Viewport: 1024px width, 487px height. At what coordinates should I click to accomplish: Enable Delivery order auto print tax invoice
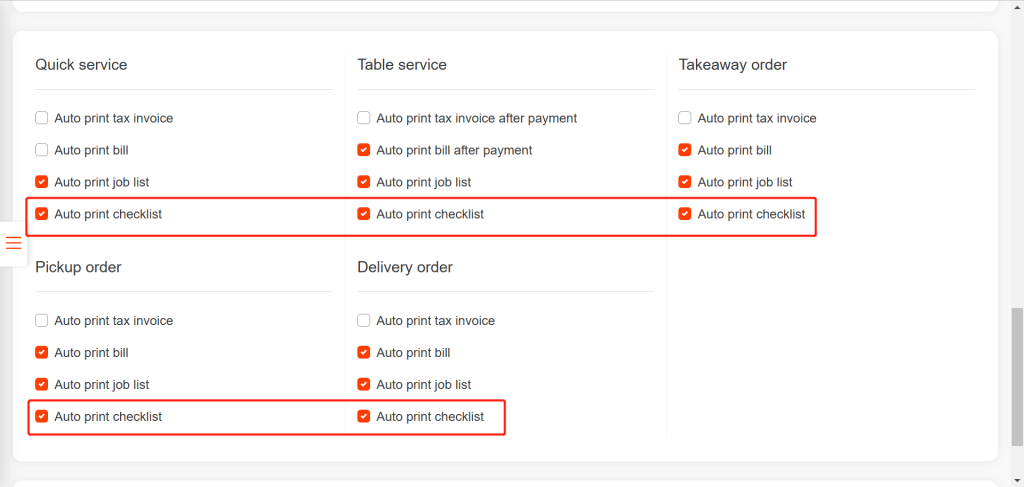pos(364,321)
